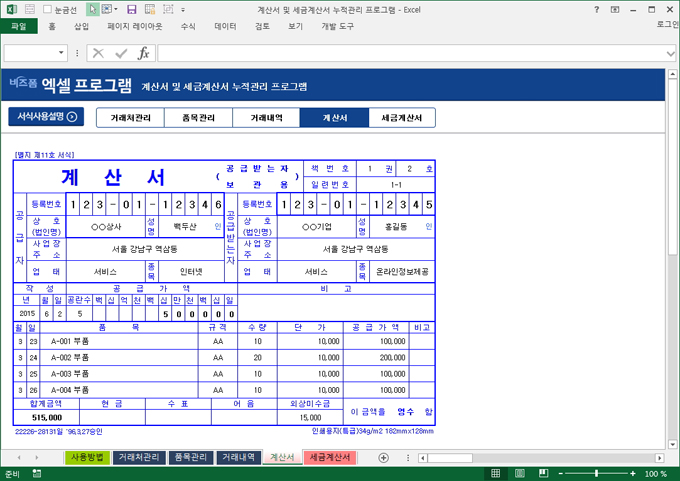Click macro recording icon in status bar
The image size is (680, 481).
pos(37,474)
